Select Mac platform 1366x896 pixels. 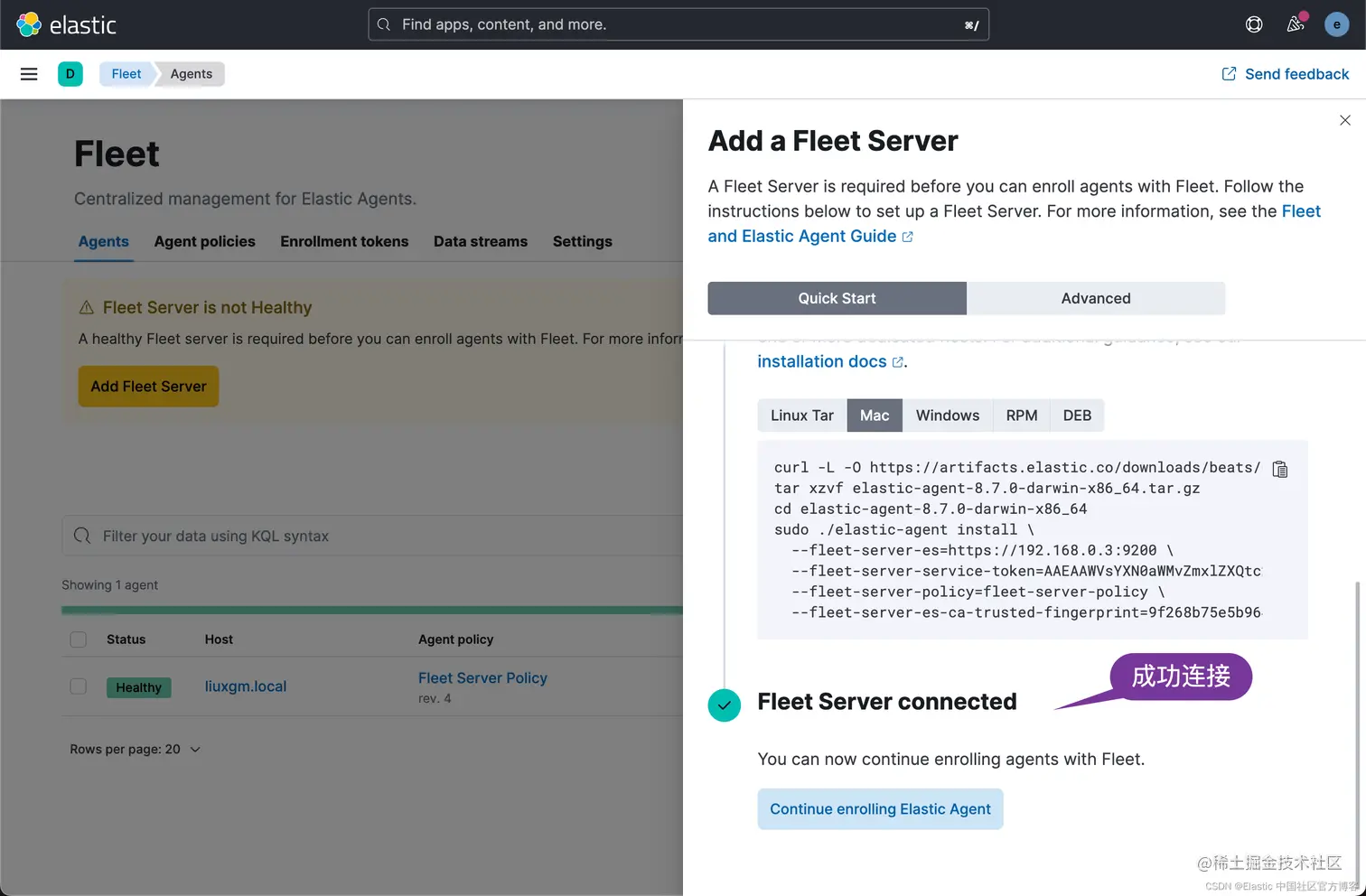point(875,415)
